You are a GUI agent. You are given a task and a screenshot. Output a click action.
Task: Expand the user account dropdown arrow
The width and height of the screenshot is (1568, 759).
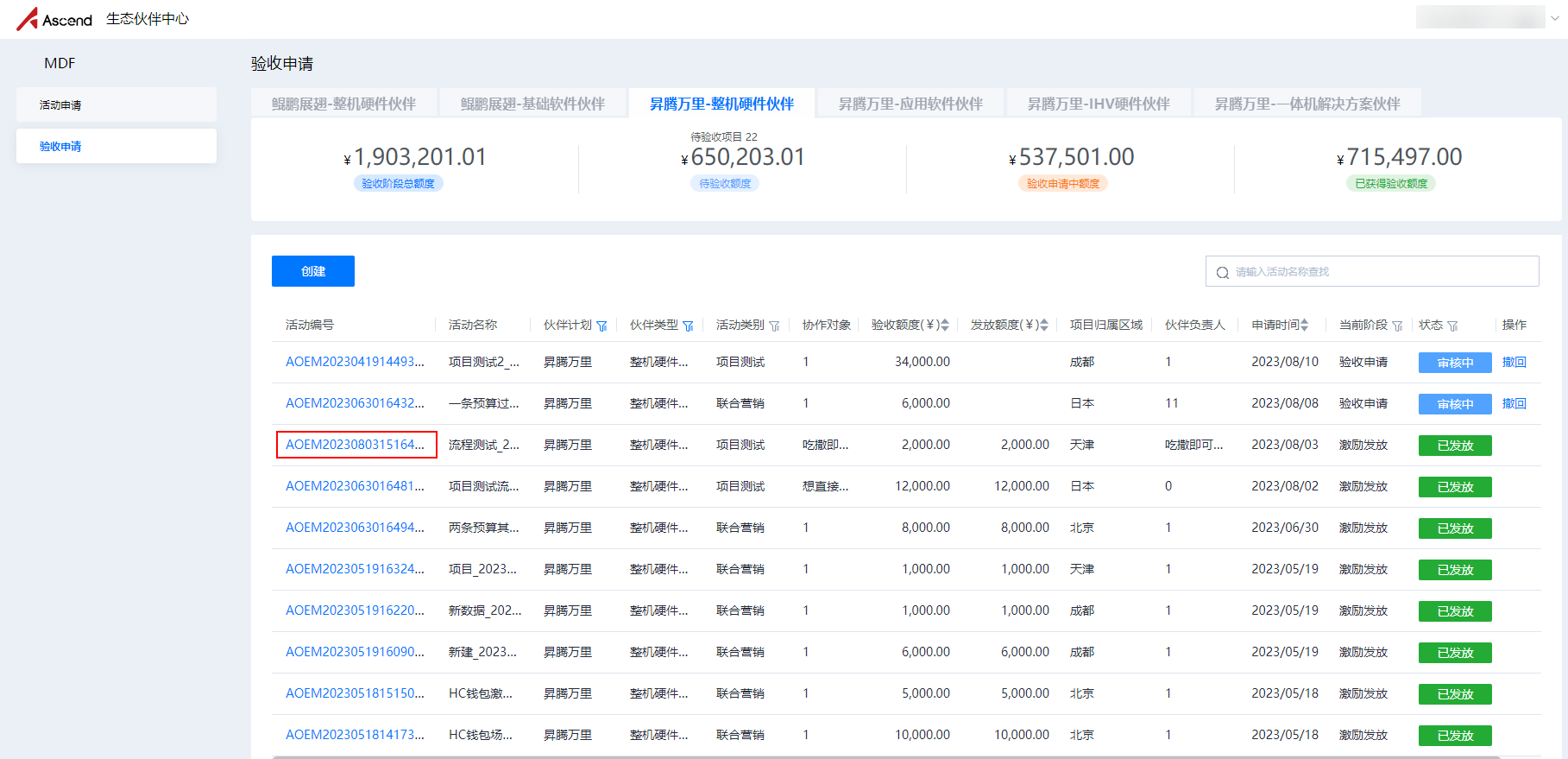(x=1555, y=18)
